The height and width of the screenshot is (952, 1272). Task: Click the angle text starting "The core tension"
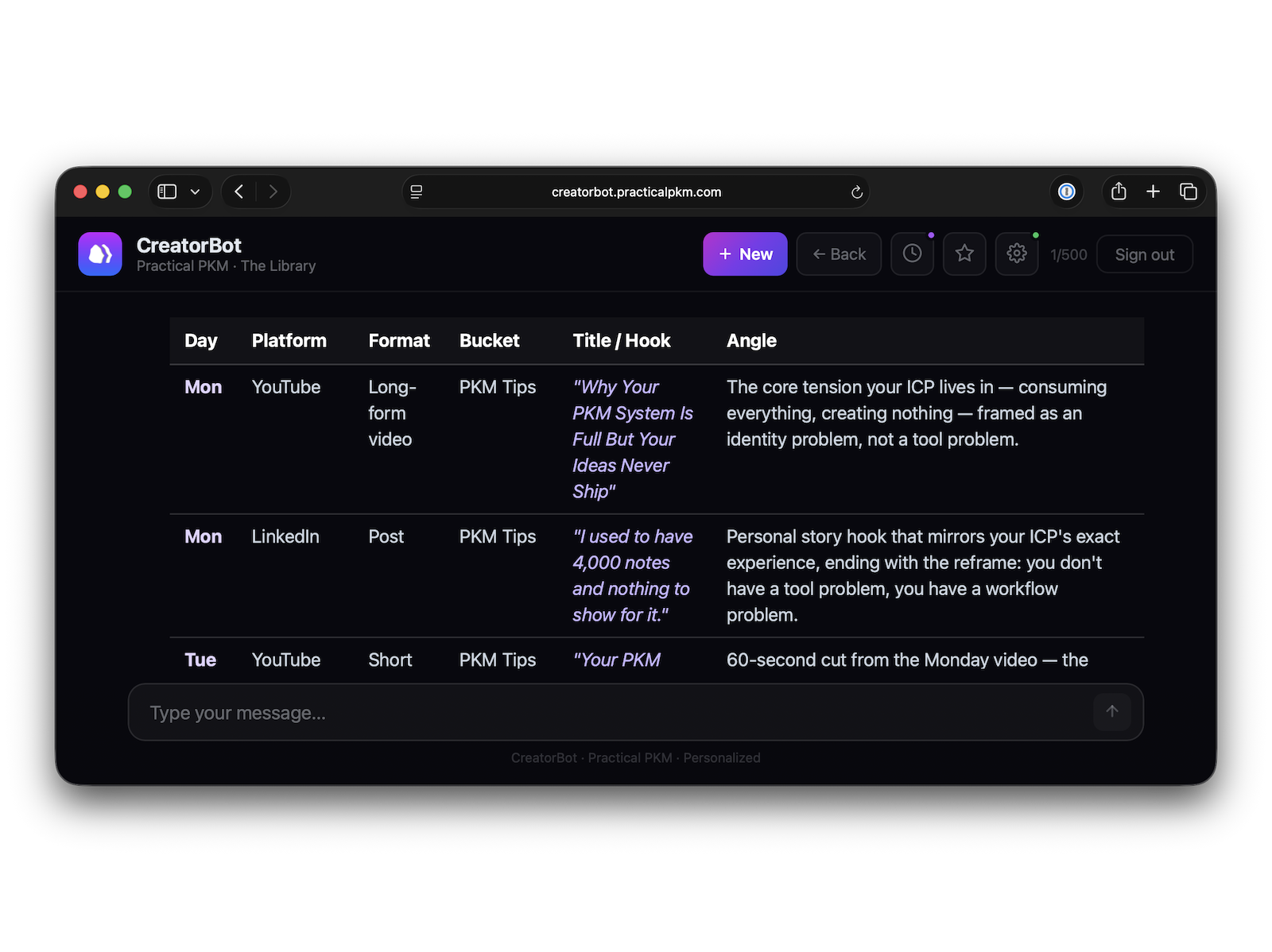click(917, 413)
